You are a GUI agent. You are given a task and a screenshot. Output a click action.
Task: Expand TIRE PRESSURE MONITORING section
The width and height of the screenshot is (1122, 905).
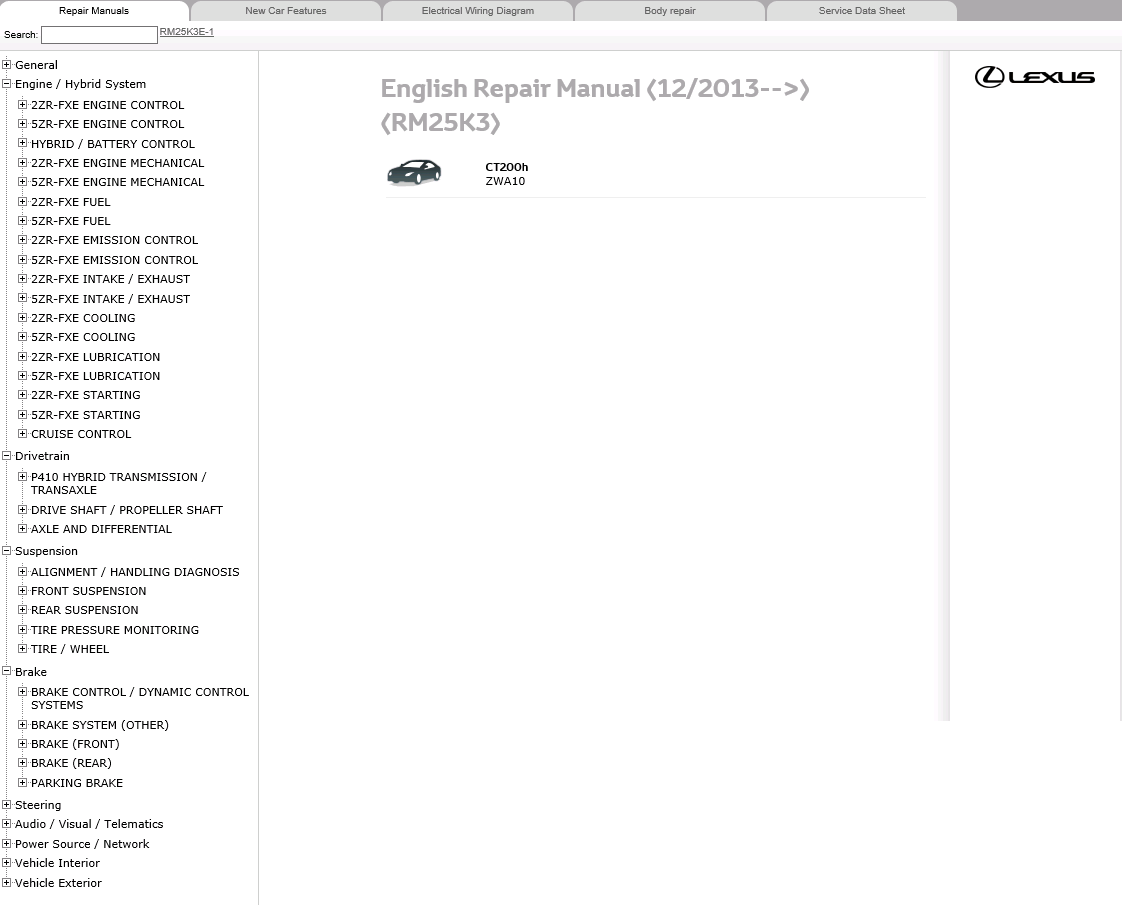(x=22, y=630)
